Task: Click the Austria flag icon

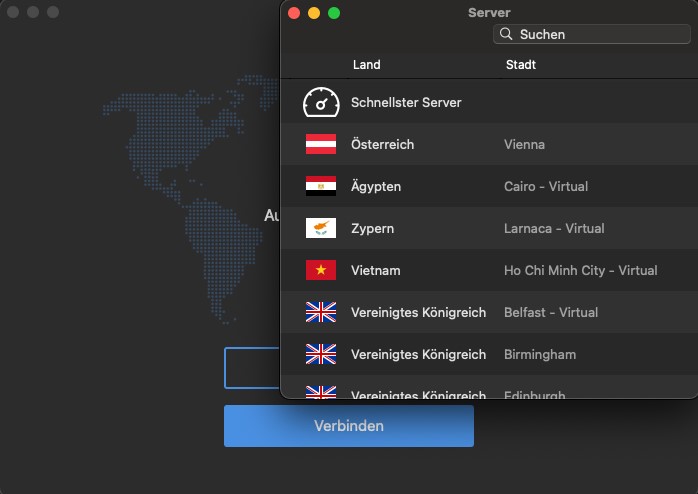Action: [321, 144]
